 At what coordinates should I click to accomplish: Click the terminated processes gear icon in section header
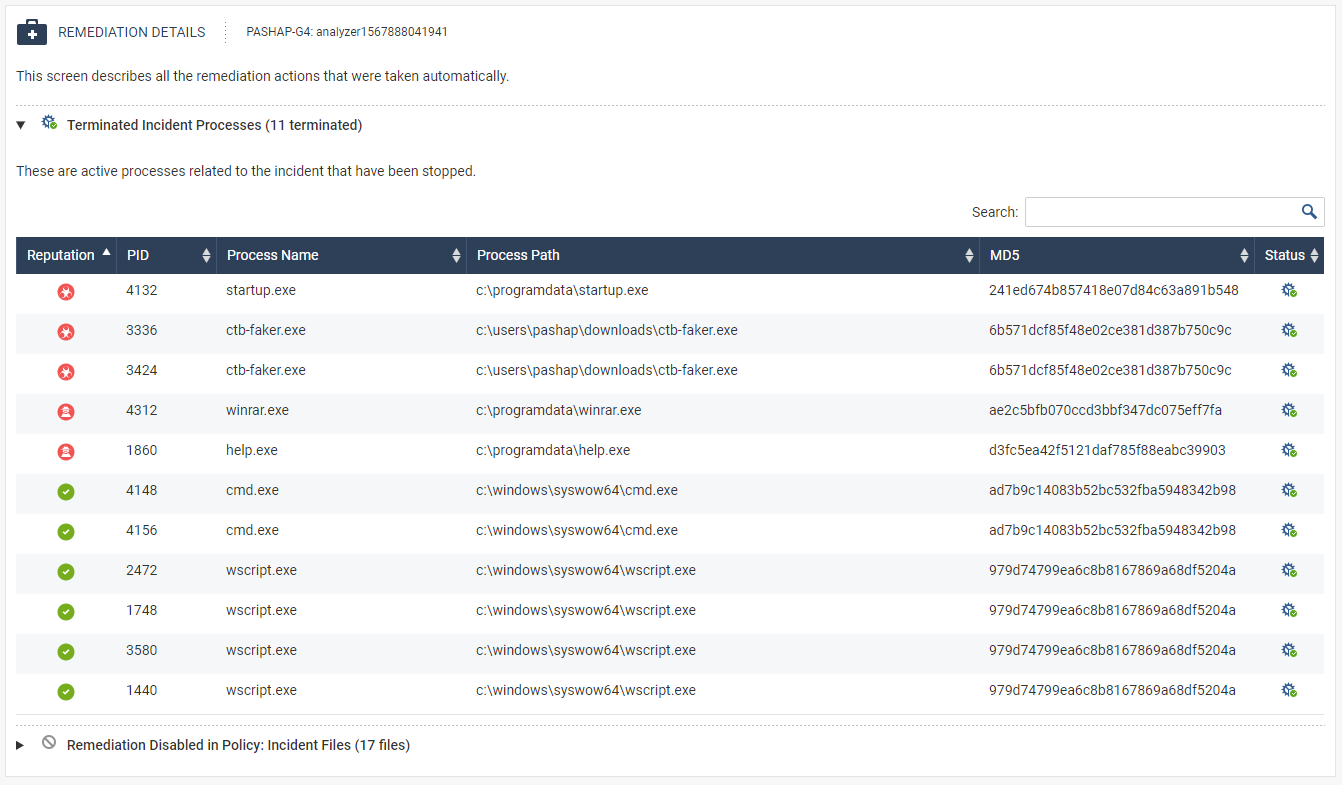click(49, 123)
